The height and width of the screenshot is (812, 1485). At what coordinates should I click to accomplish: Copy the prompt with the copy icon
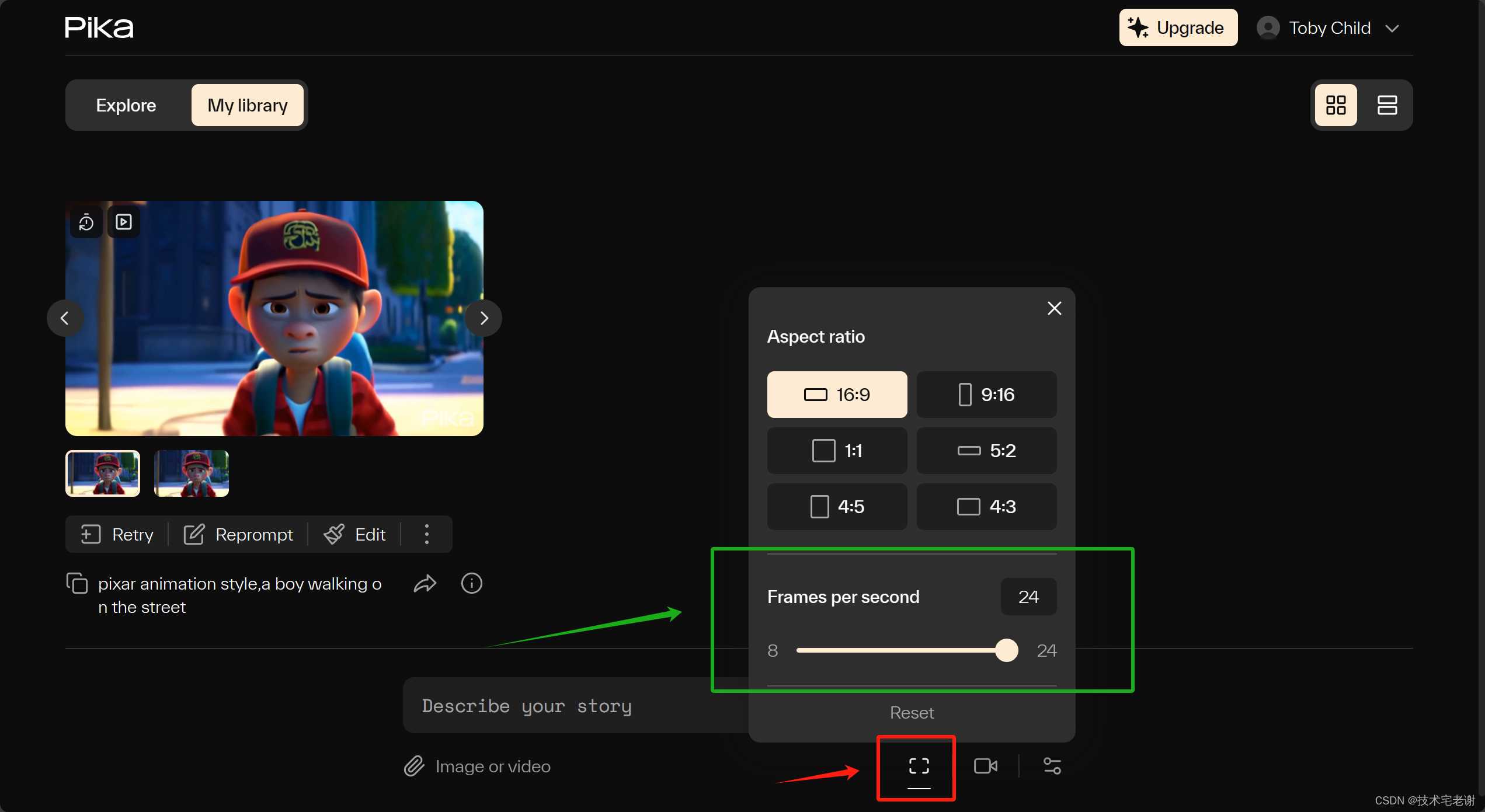click(77, 583)
